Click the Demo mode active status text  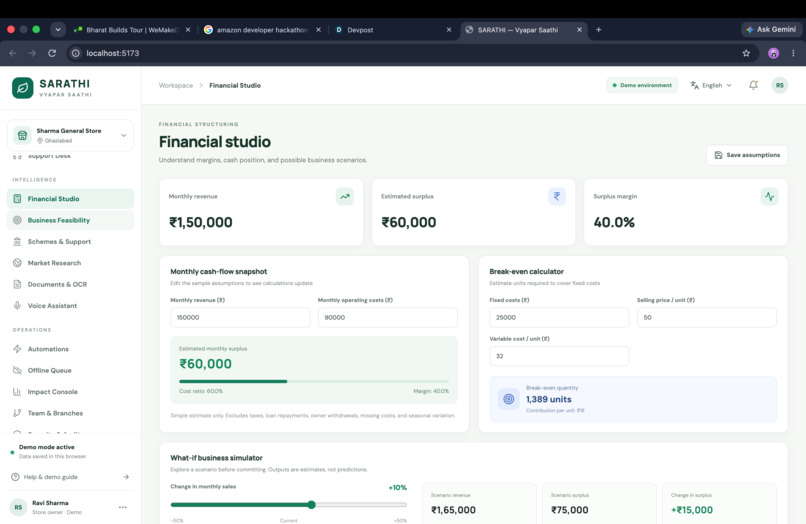(x=46, y=447)
